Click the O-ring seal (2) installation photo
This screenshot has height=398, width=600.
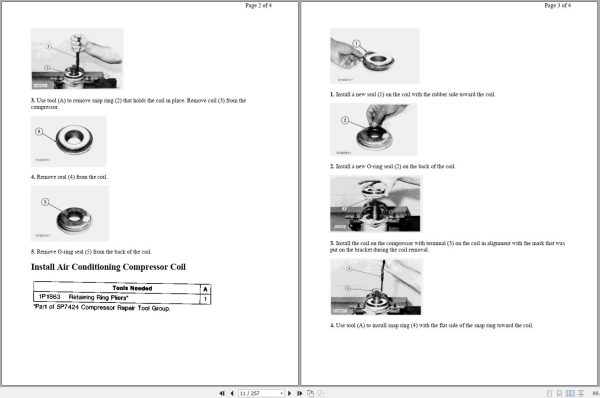[x=373, y=129]
